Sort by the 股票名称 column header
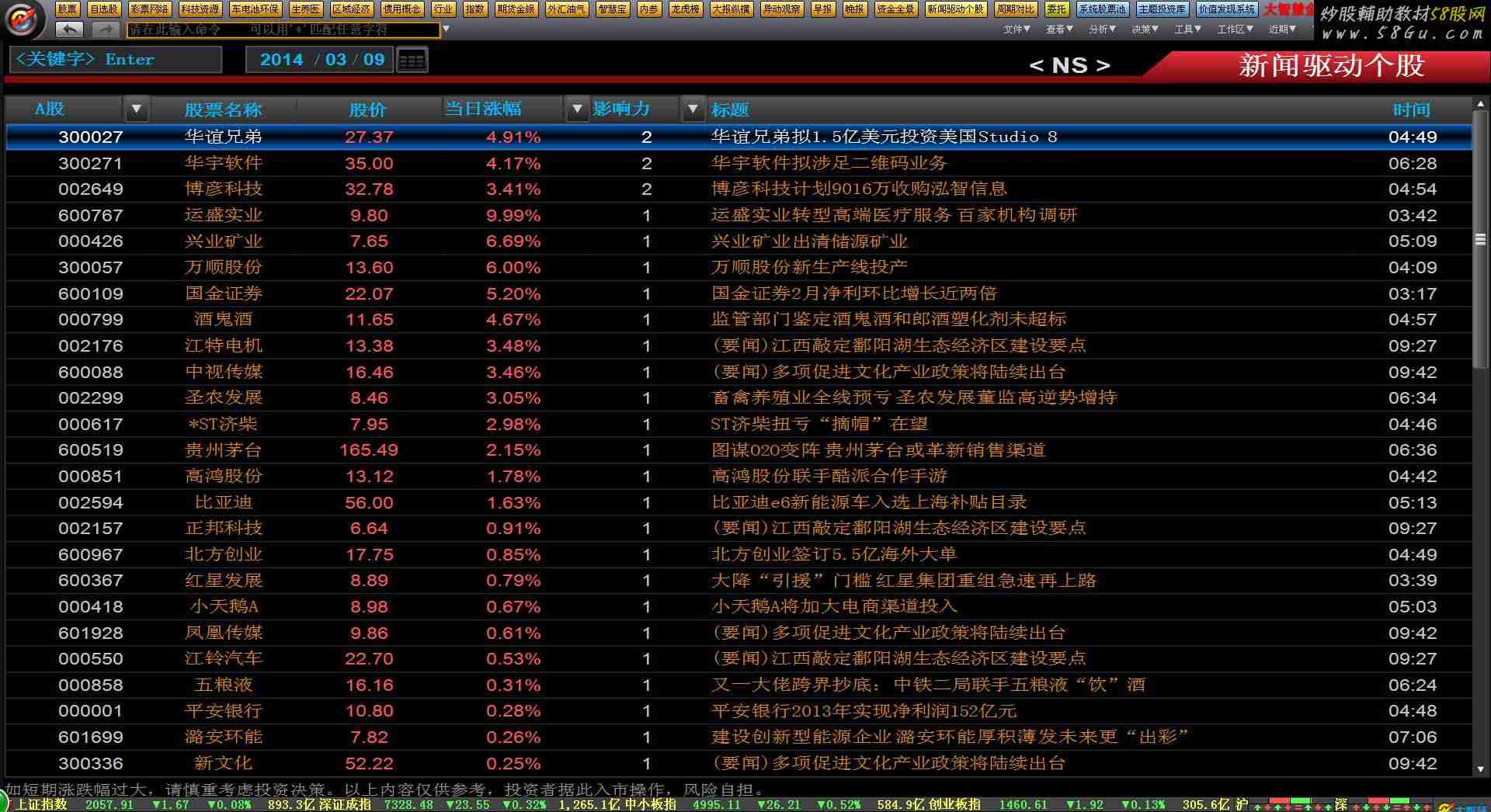 tap(223, 109)
